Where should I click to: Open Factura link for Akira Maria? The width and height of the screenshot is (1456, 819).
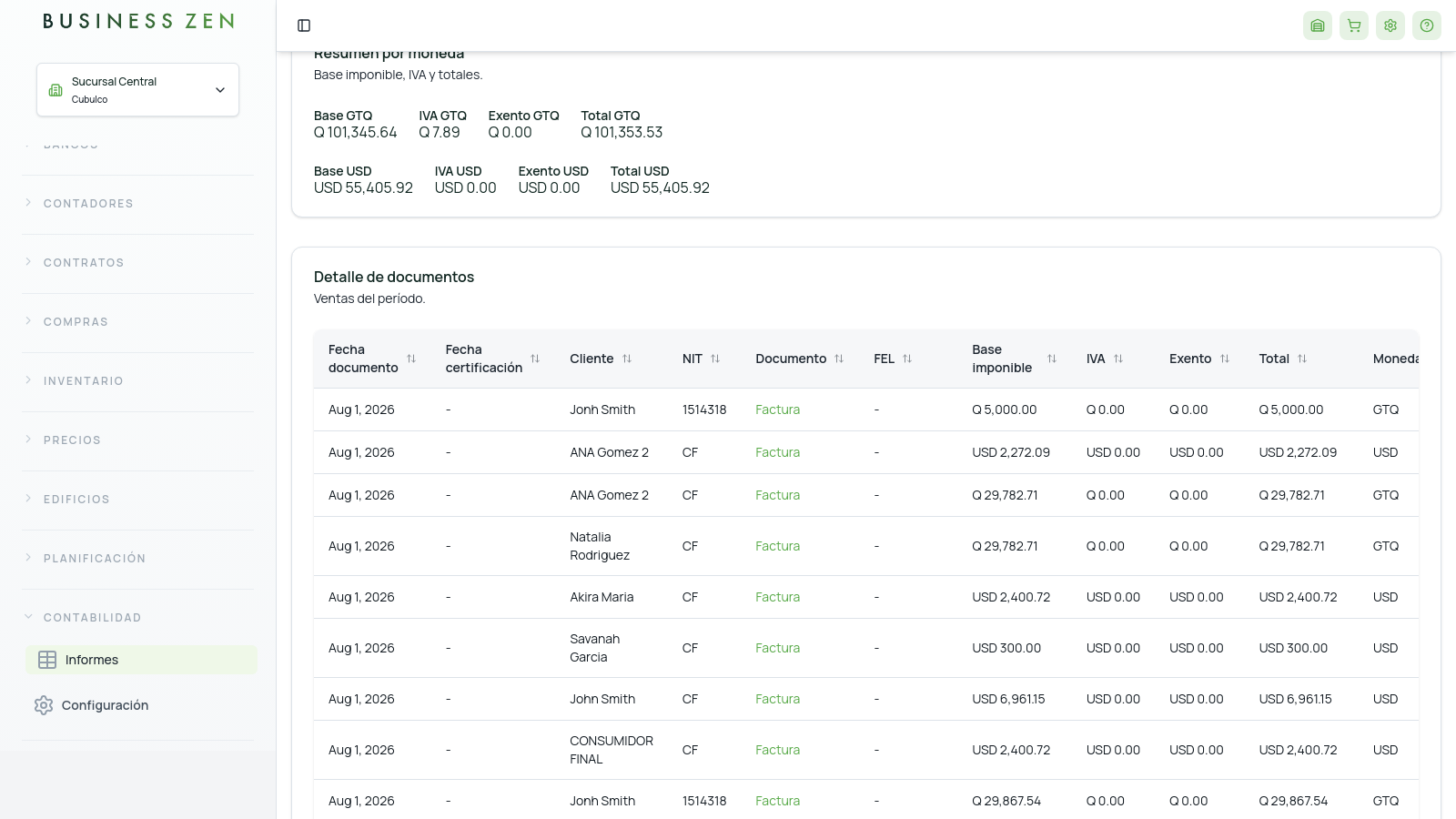(777, 597)
